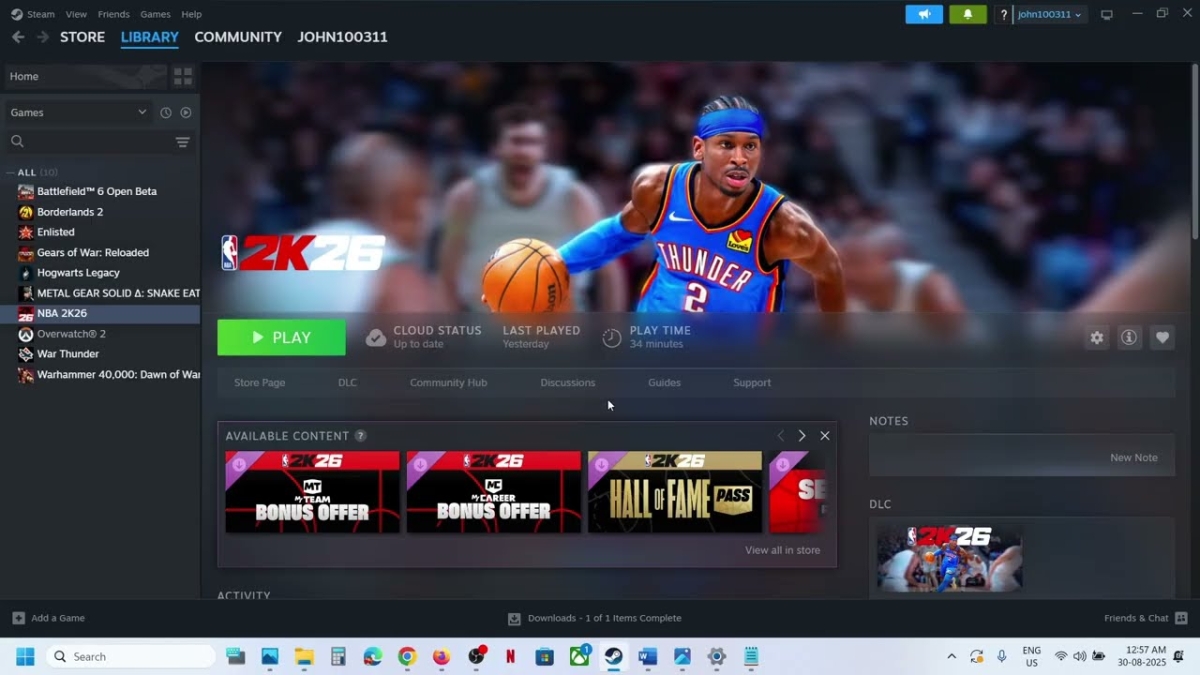The width and height of the screenshot is (1200, 675).
Task: Show hidden system tray icons chevron
Action: point(951,657)
